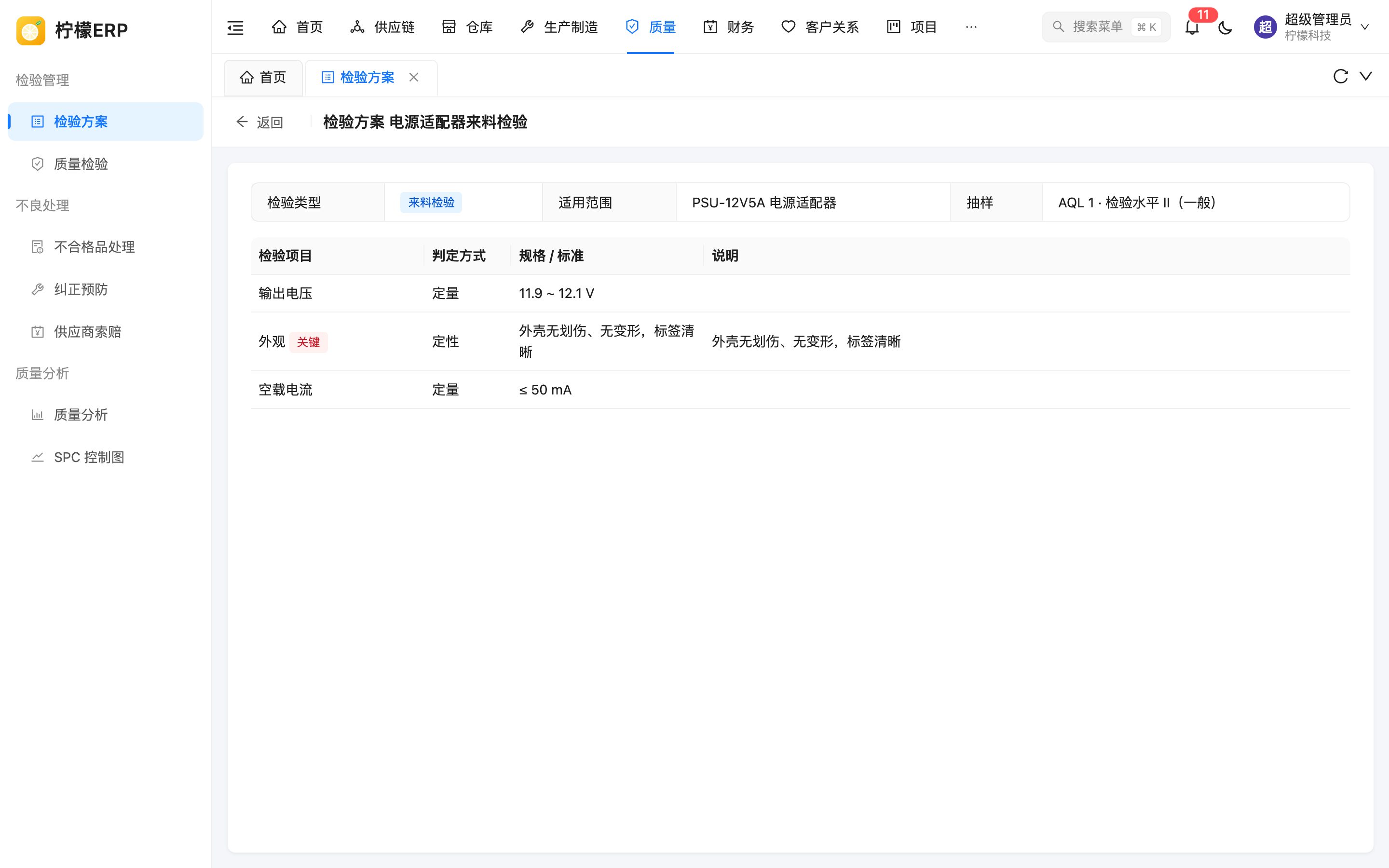Click the user avatar 超
The width and height of the screenshot is (1389, 868).
[1265, 27]
